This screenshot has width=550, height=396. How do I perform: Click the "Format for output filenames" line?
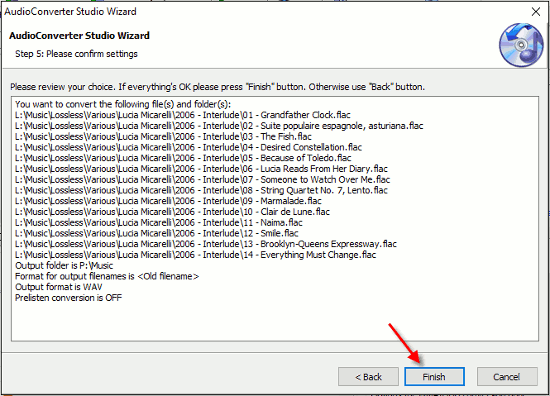point(107,276)
